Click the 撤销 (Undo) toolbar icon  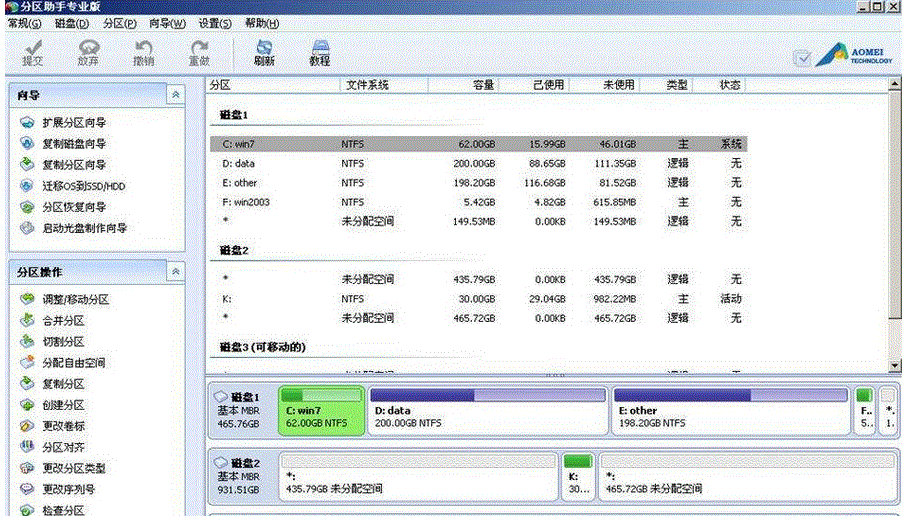[144, 52]
